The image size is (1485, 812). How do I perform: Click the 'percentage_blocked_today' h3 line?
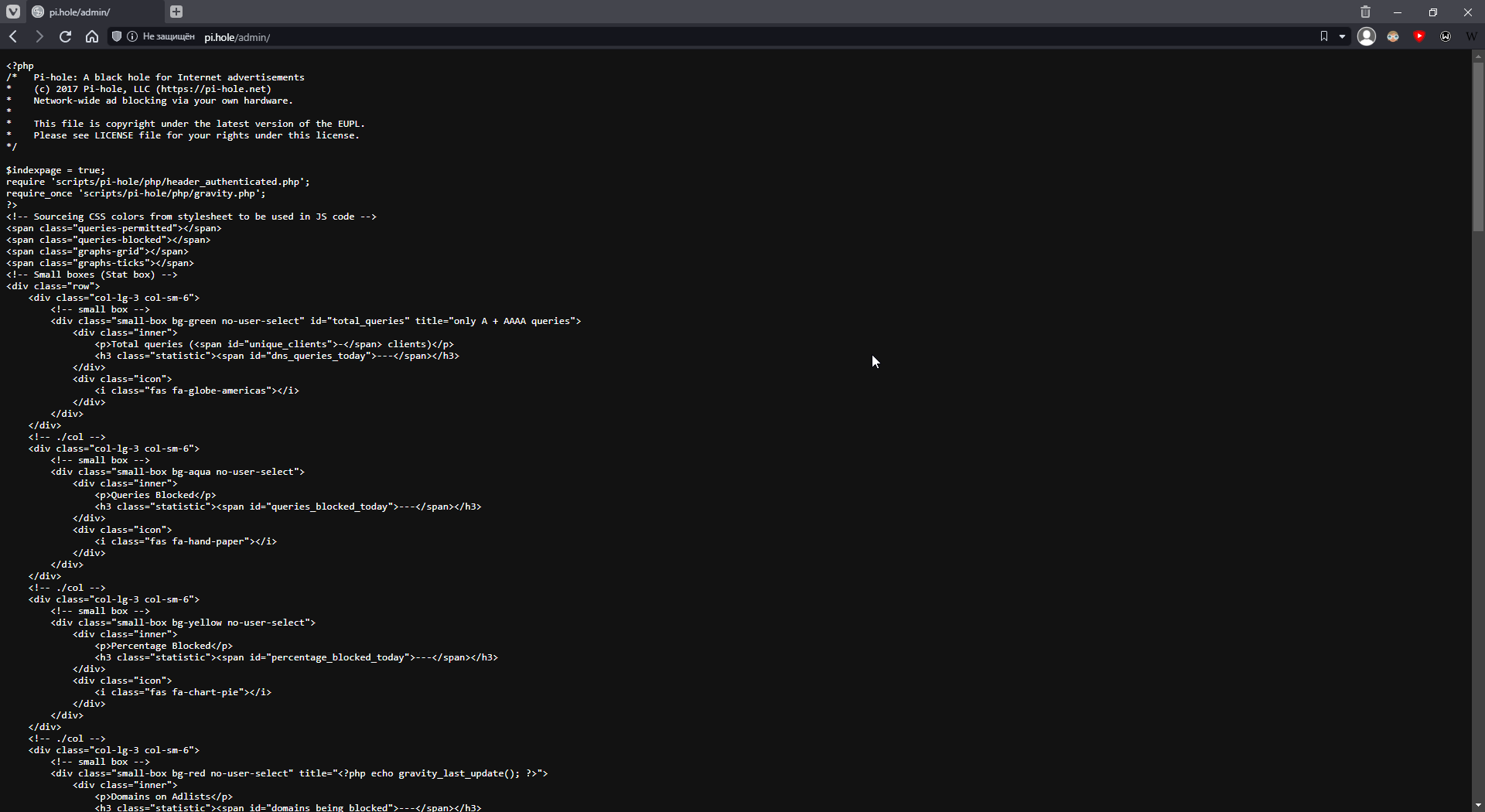[x=296, y=657]
